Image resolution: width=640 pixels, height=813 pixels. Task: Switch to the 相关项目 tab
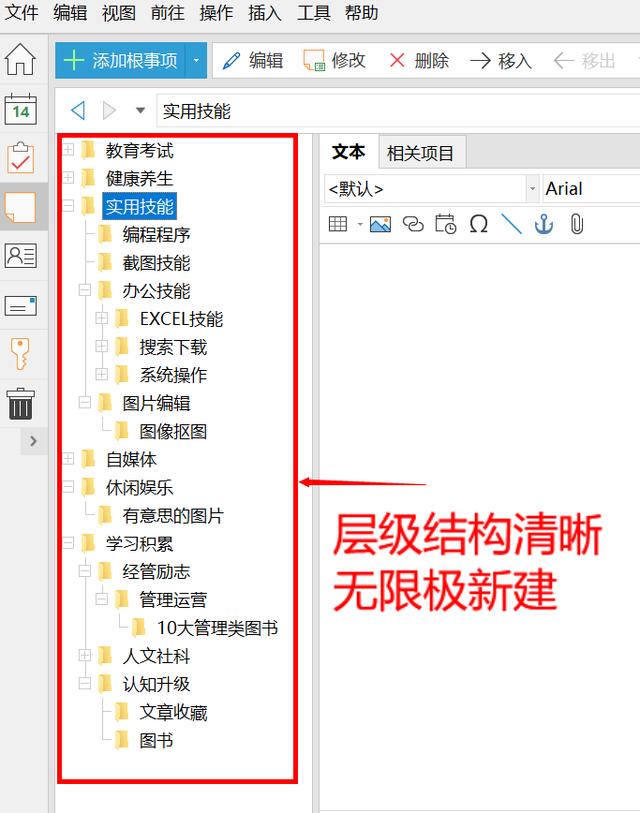tap(421, 153)
